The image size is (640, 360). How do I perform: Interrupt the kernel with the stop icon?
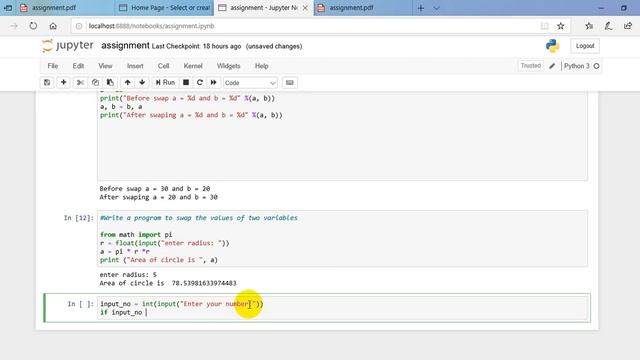tap(186, 82)
